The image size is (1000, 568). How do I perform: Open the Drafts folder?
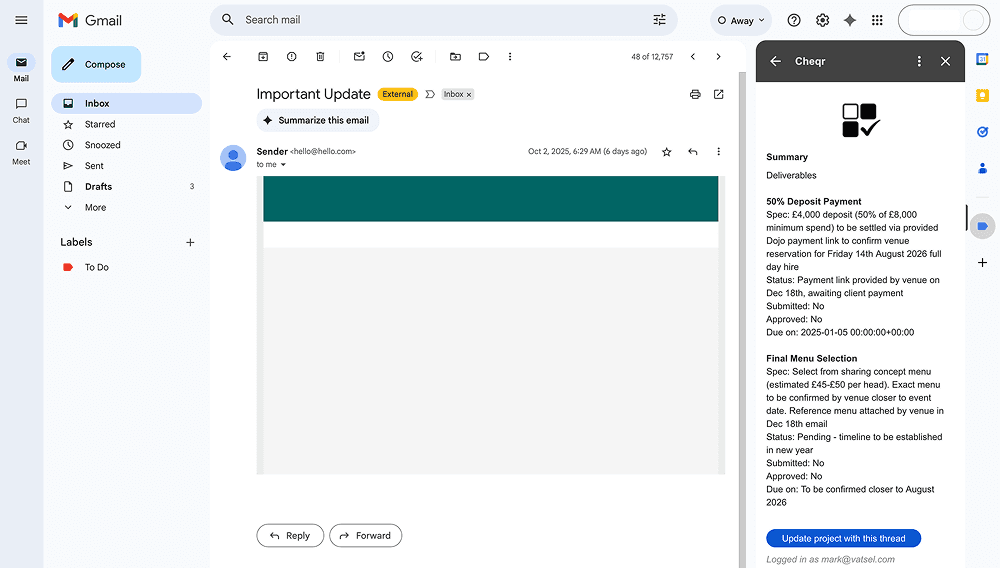(98, 186)
